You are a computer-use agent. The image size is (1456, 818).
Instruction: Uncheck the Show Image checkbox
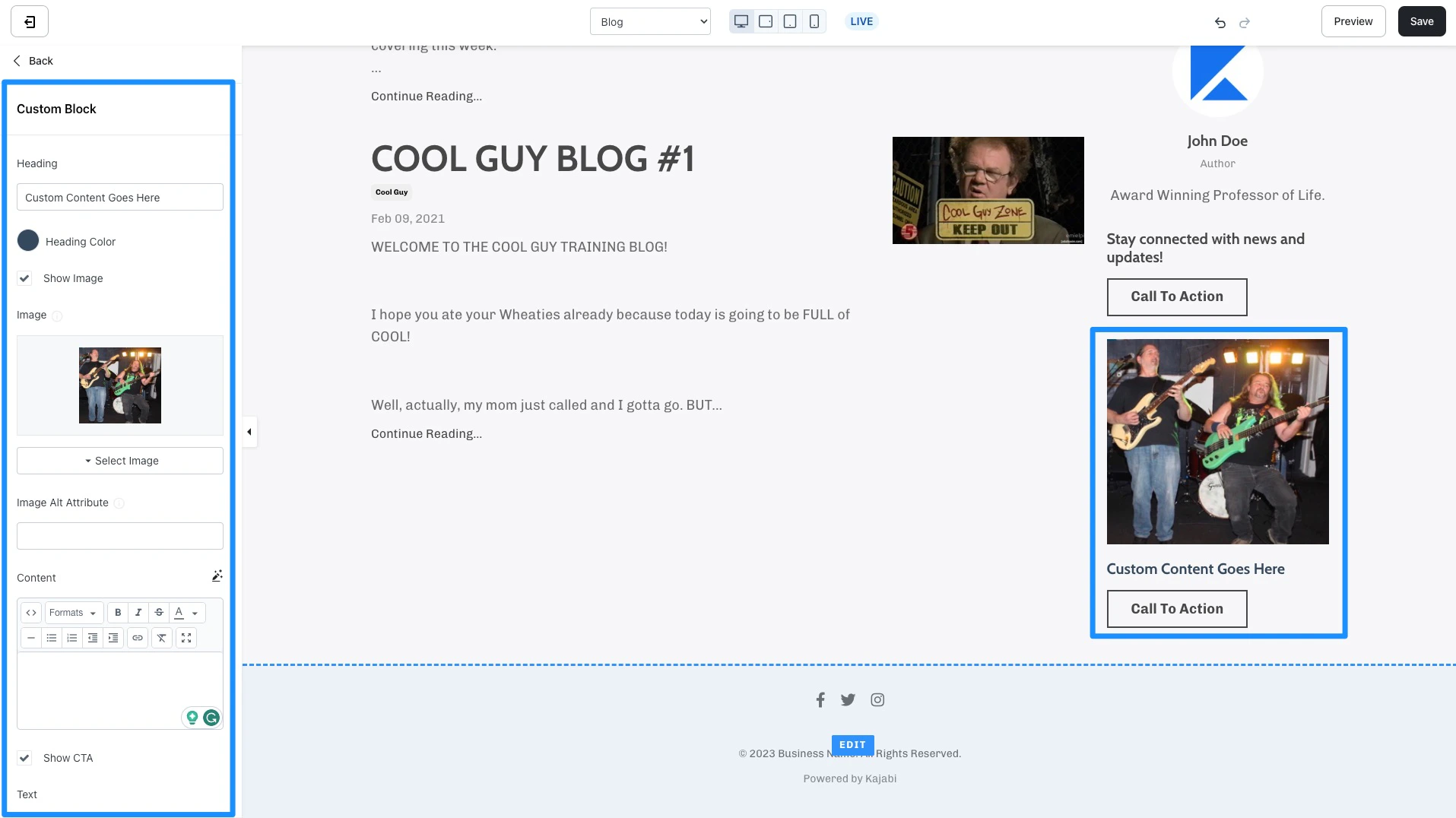pyautogui.click(x=25, y=278)
